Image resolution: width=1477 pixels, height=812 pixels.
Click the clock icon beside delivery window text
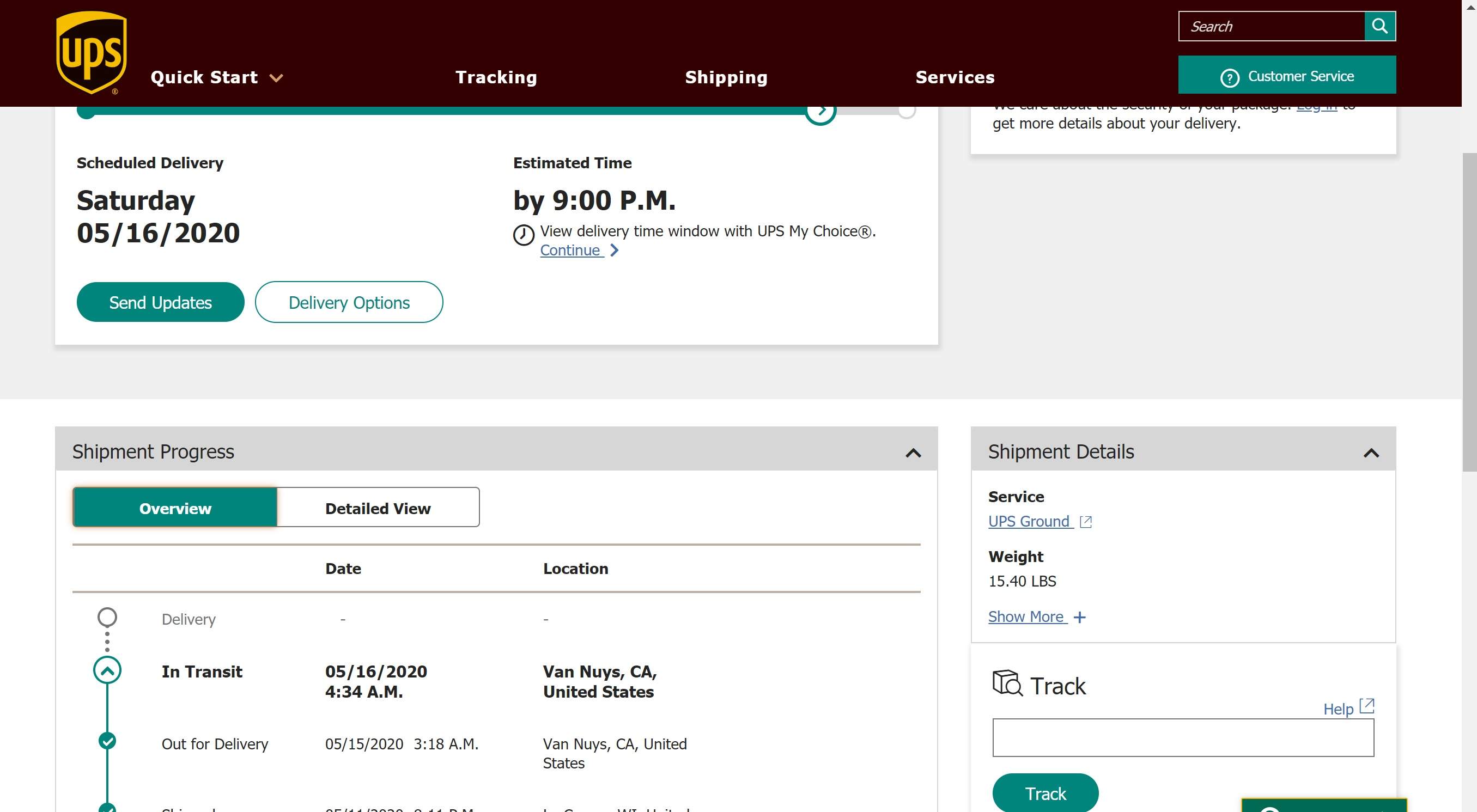[x=524, y=235]
